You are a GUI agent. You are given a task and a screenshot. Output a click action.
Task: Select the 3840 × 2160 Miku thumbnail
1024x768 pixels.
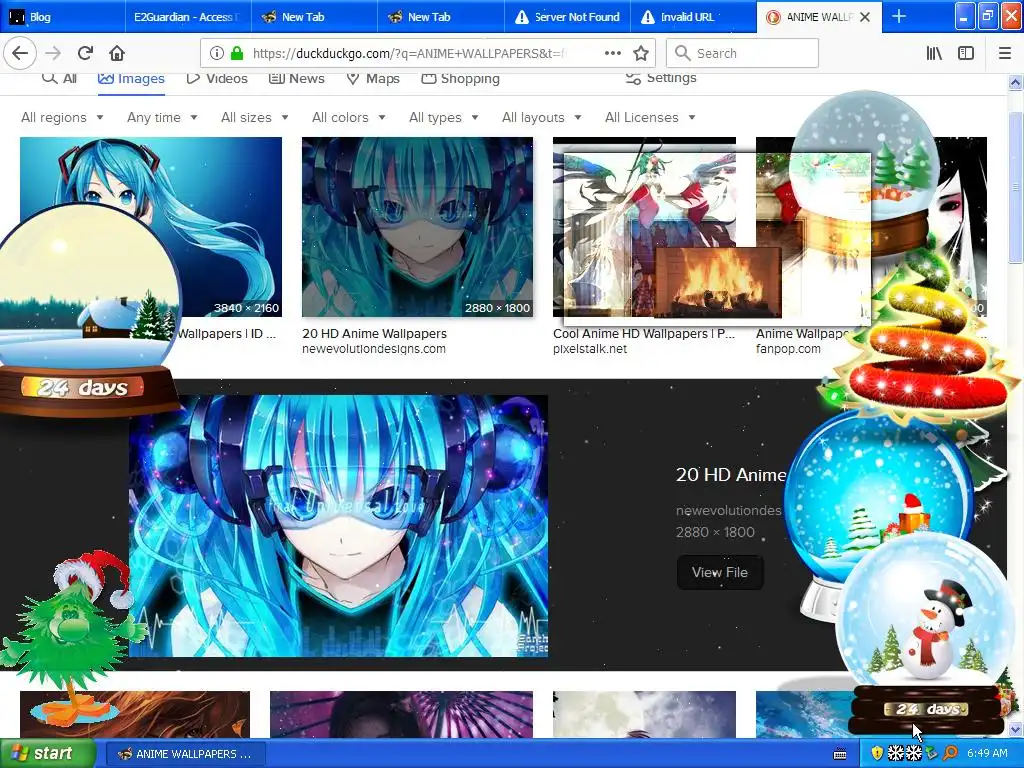[x=151, y=227]
